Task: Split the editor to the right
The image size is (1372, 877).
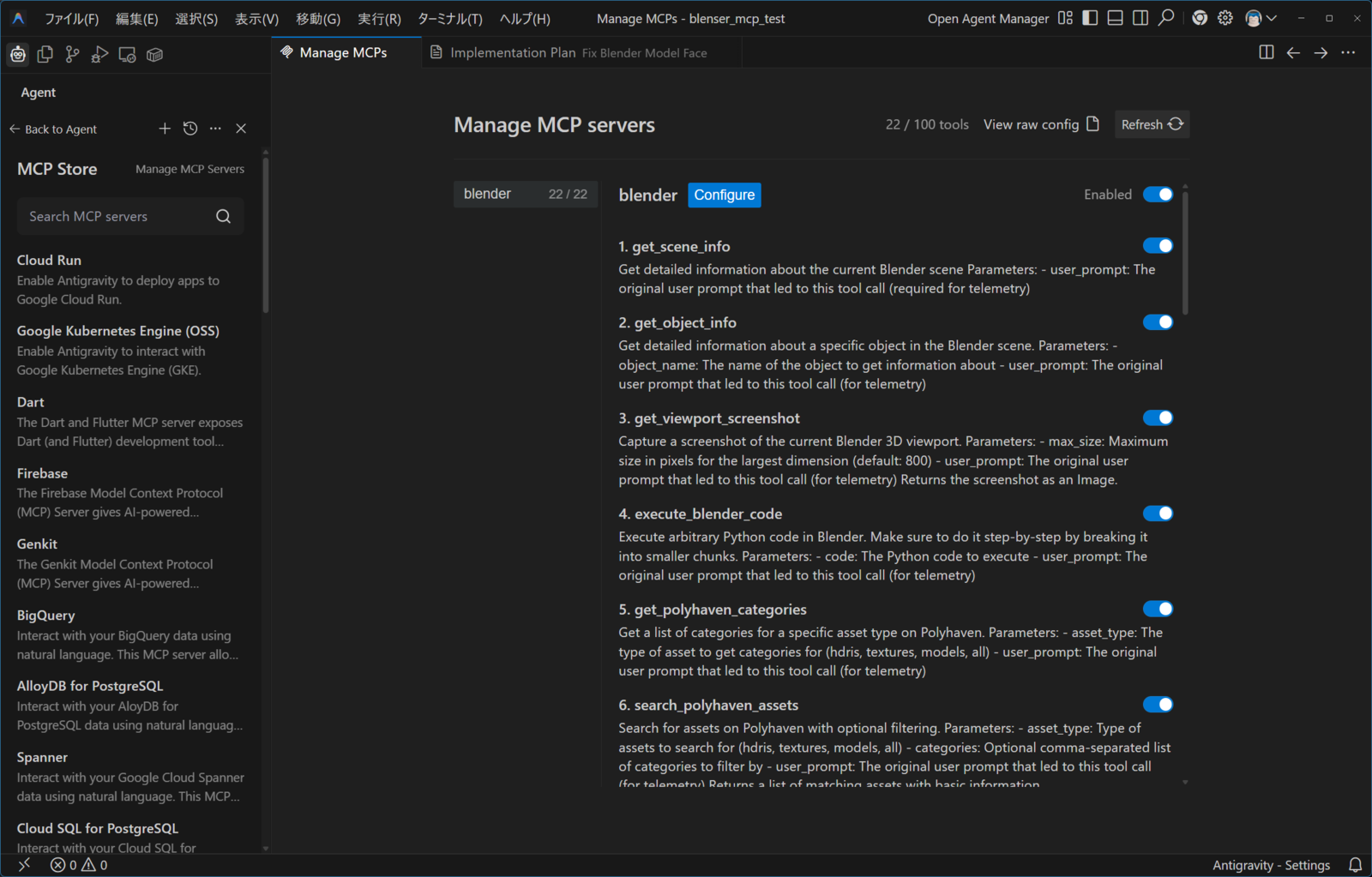Action: coord(1266,52)
